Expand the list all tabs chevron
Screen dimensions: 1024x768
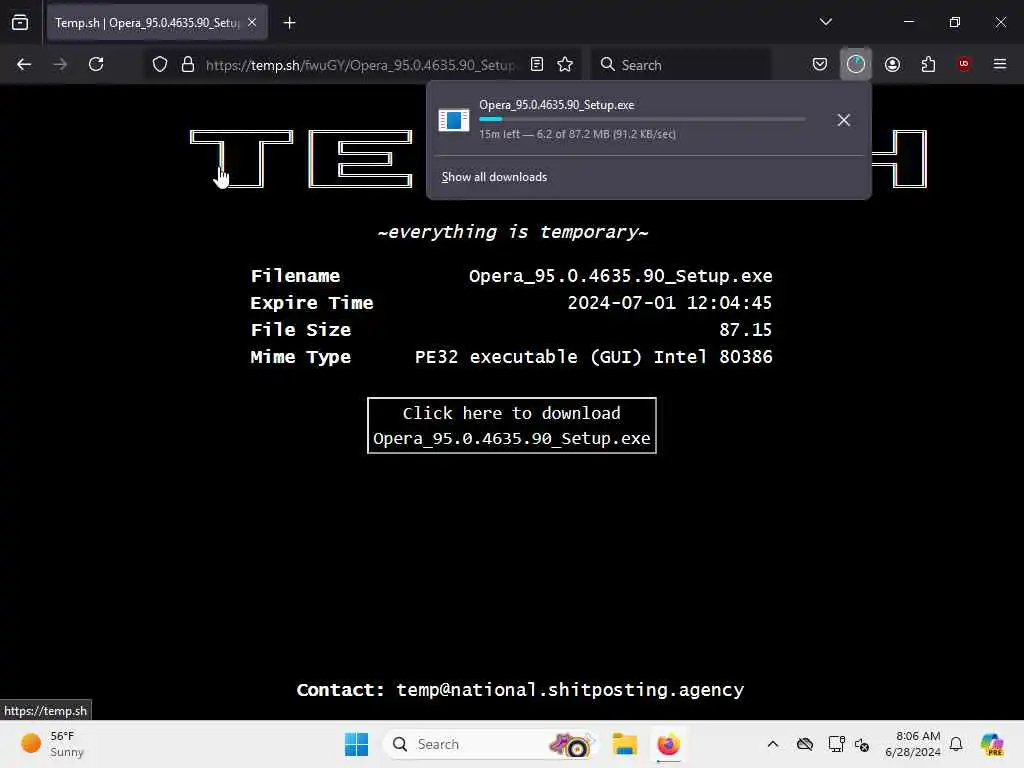tap(825, 22)
